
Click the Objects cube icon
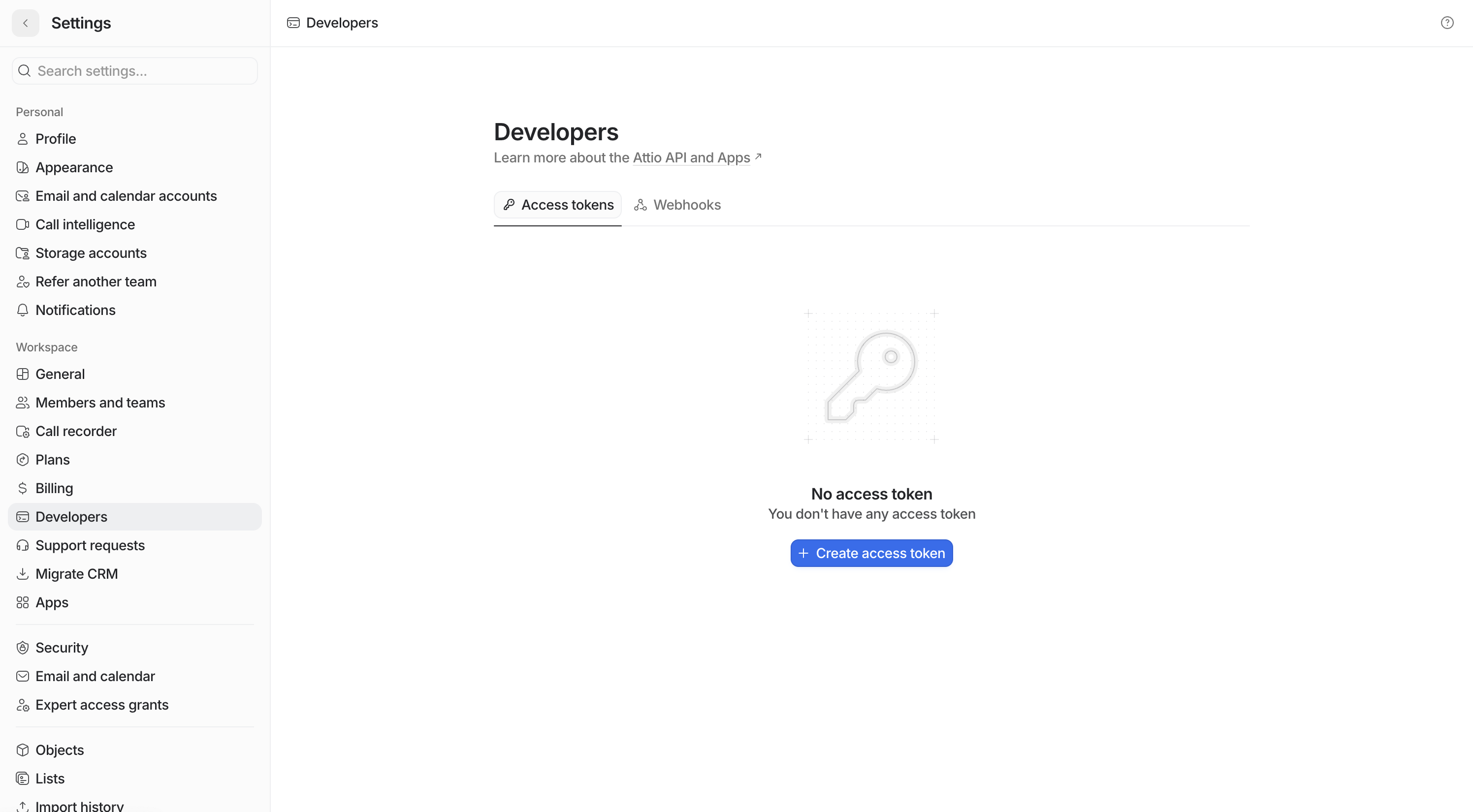point(22,750)
